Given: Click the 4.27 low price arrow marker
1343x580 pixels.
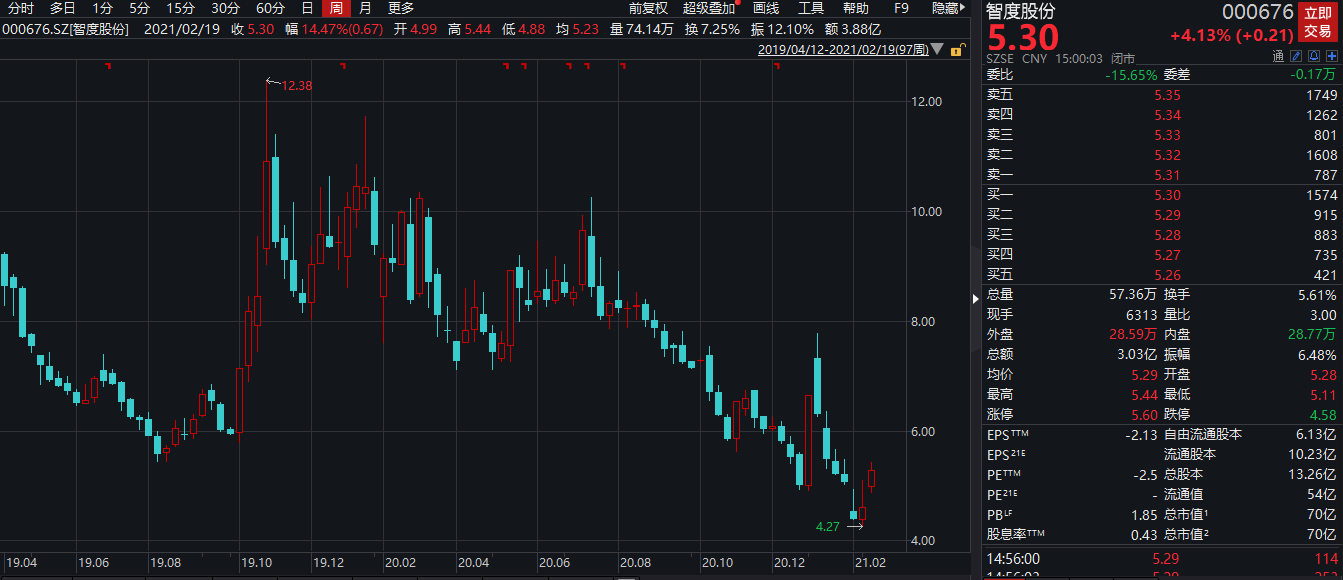Looking at the screenshot, I should (854, 525).
